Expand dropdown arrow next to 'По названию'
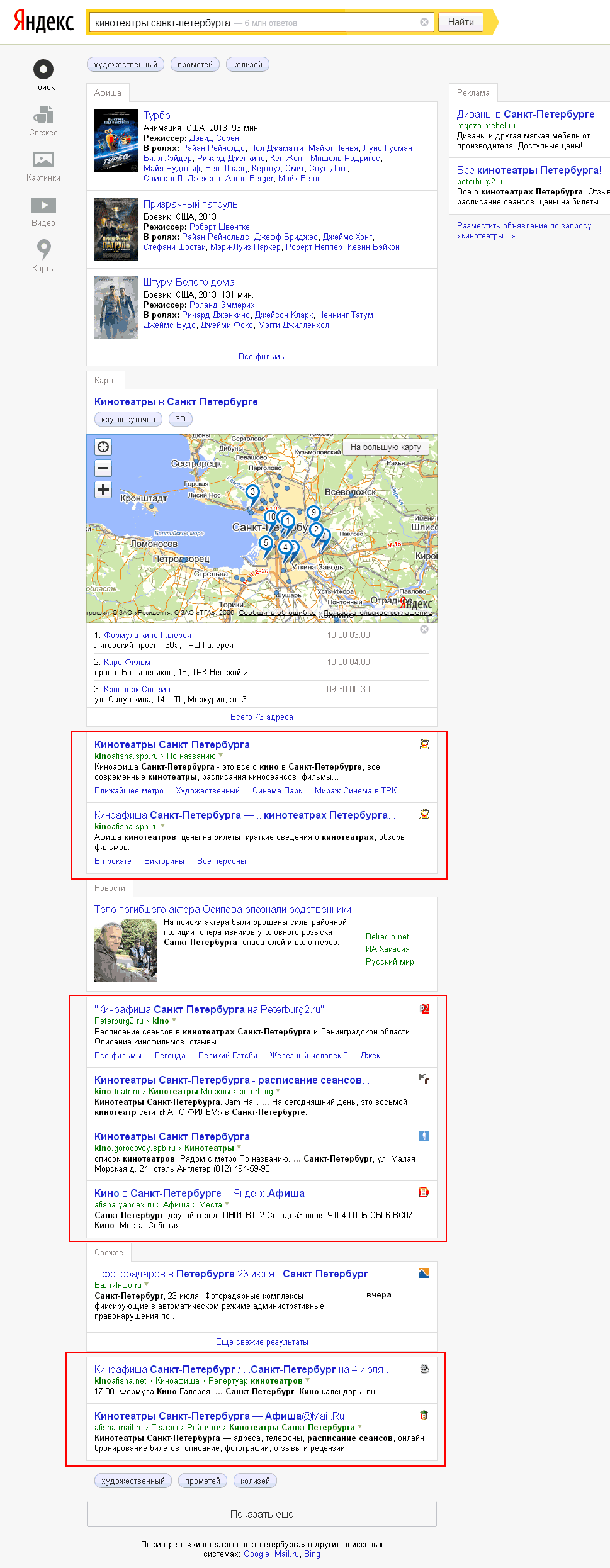This screenshot has height=1568, width=610. tap(220, 755)
